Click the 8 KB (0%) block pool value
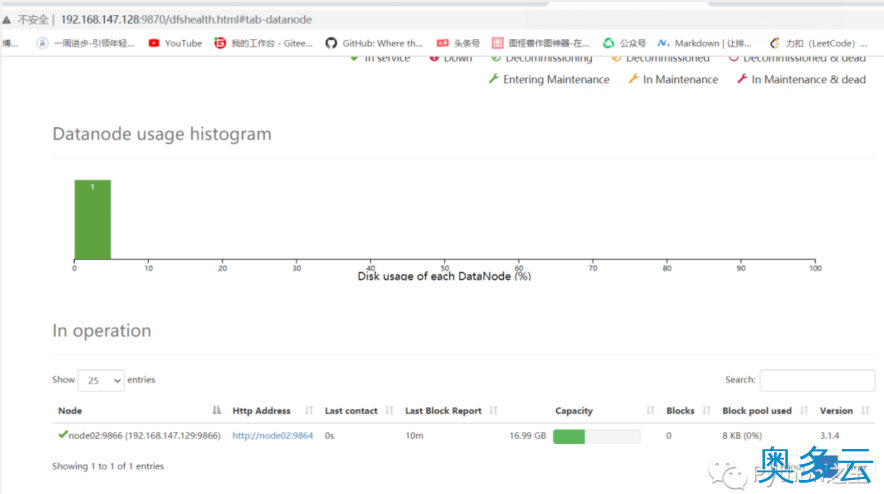 742,435
